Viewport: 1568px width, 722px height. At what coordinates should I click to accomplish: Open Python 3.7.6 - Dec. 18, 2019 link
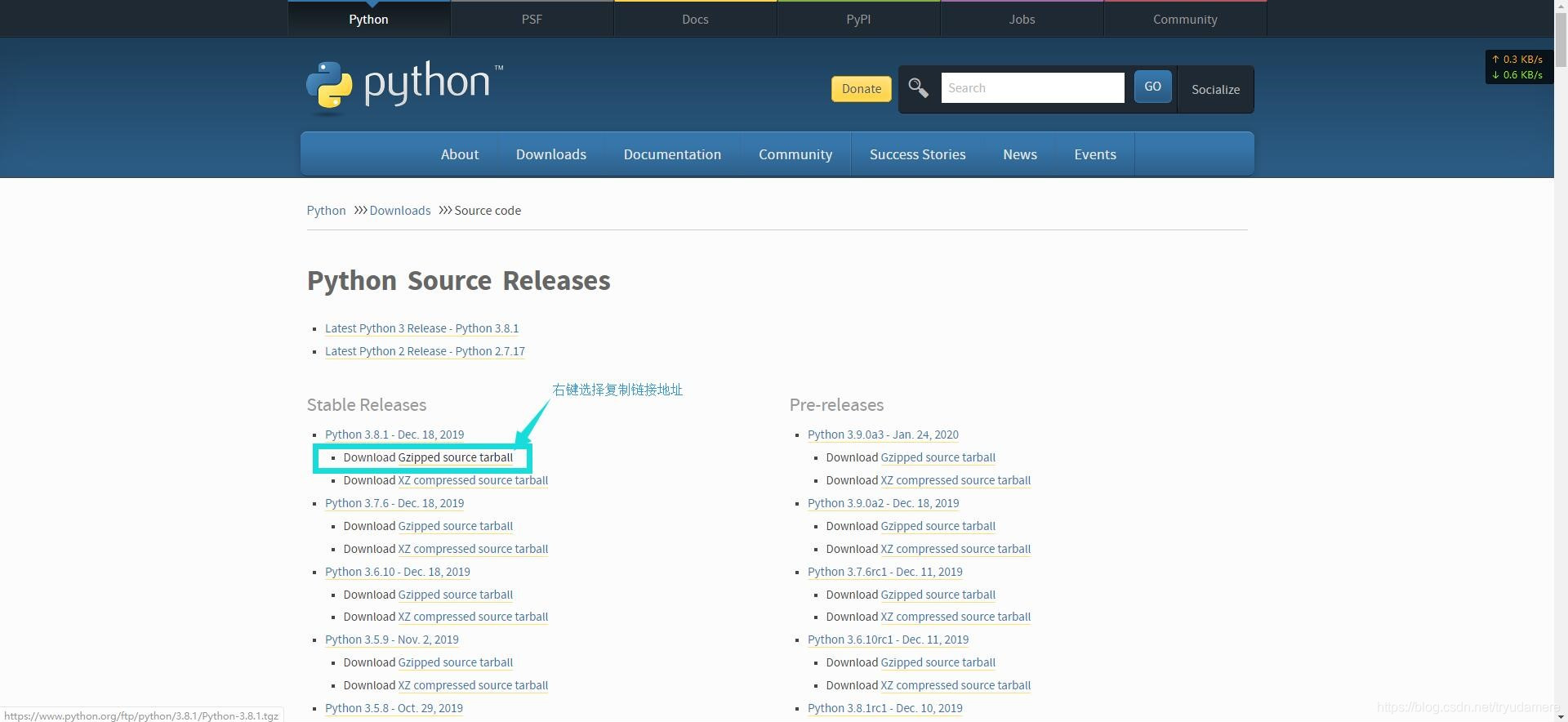point(394,503)
